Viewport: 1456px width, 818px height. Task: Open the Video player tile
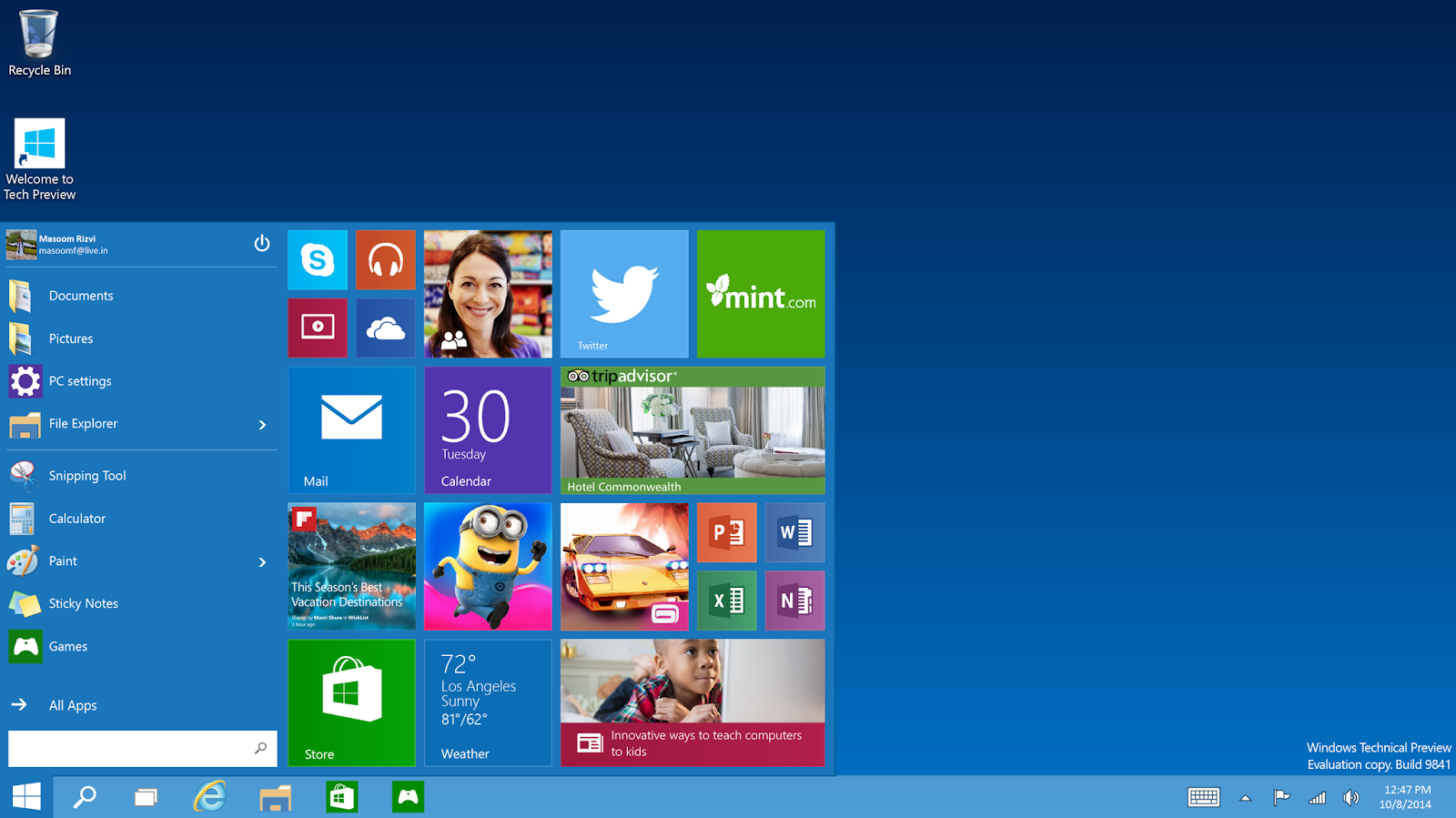tap(318, 328)
